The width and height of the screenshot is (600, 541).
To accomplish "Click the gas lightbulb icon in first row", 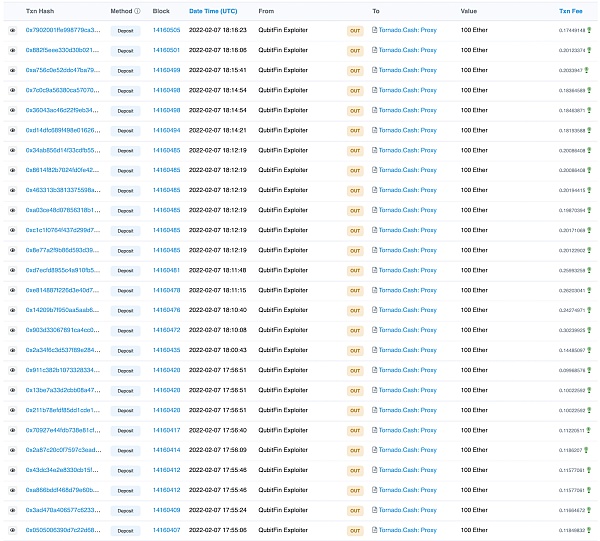I will [589, 30].
